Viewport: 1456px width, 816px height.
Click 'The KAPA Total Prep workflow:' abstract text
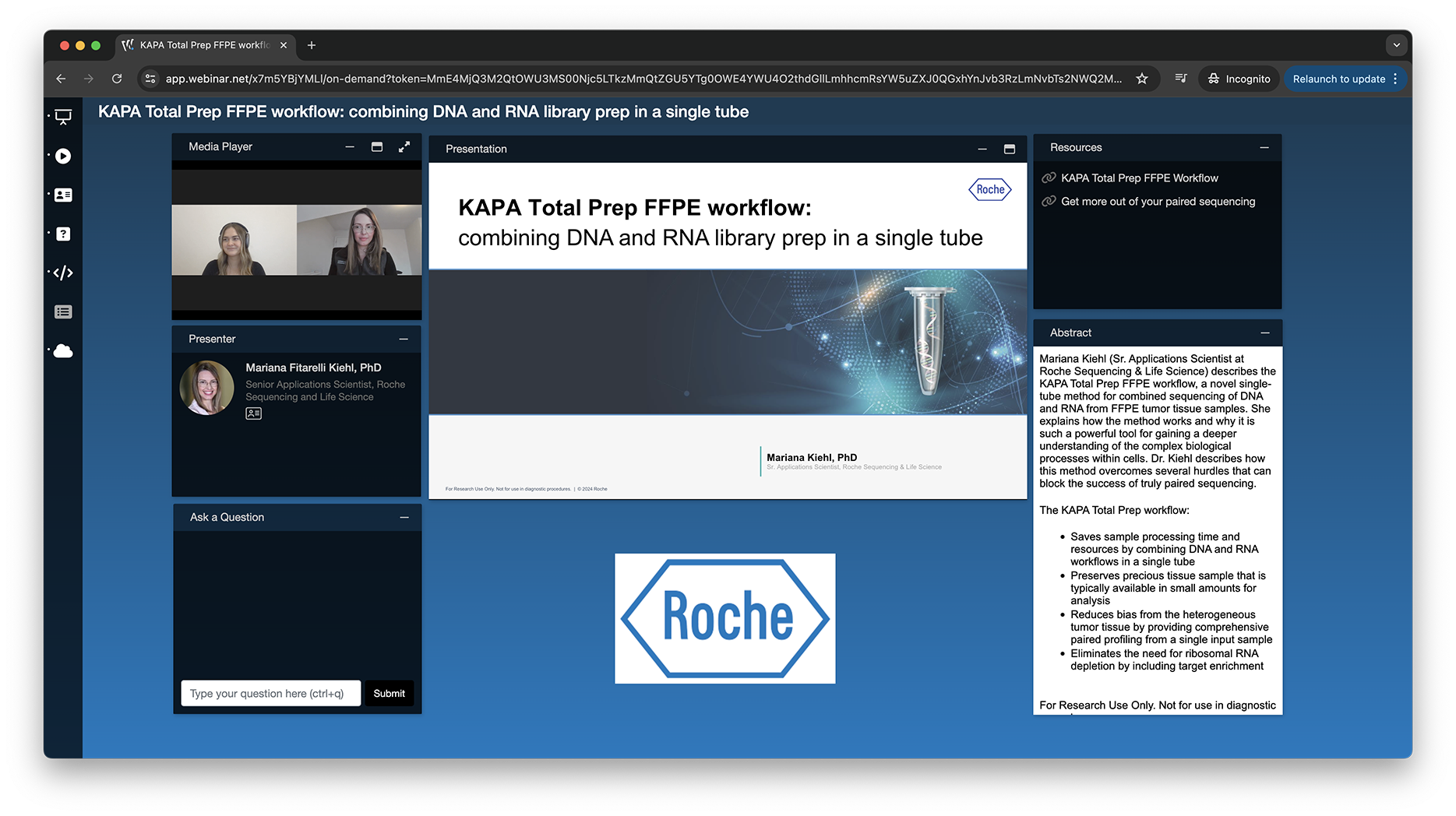[x=1114, y=510]
